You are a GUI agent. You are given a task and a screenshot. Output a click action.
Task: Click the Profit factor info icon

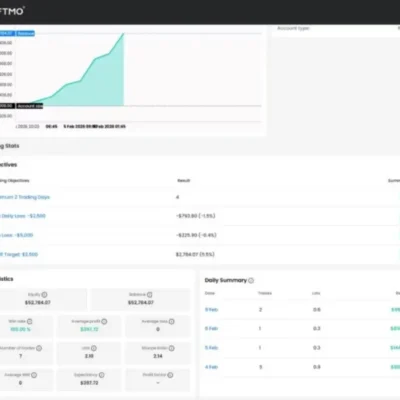click(170, 375)
